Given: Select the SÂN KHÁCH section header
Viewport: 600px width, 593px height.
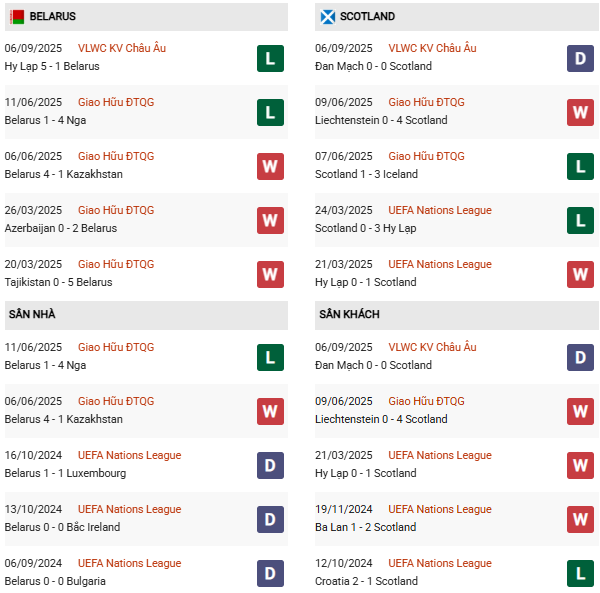Looking at the screenshot, I should pos(349,315).
